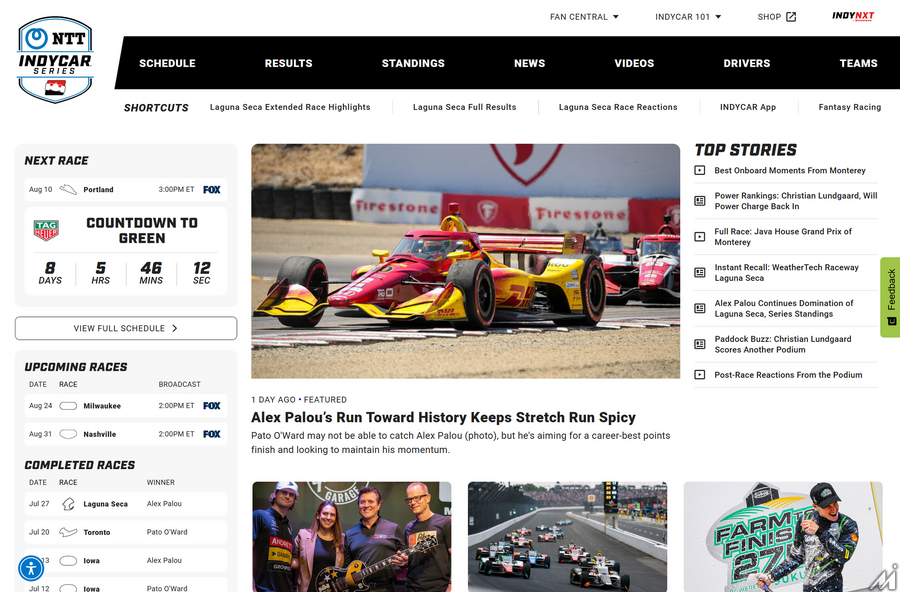Open the INDY NXT logo link

pos(853,16)
